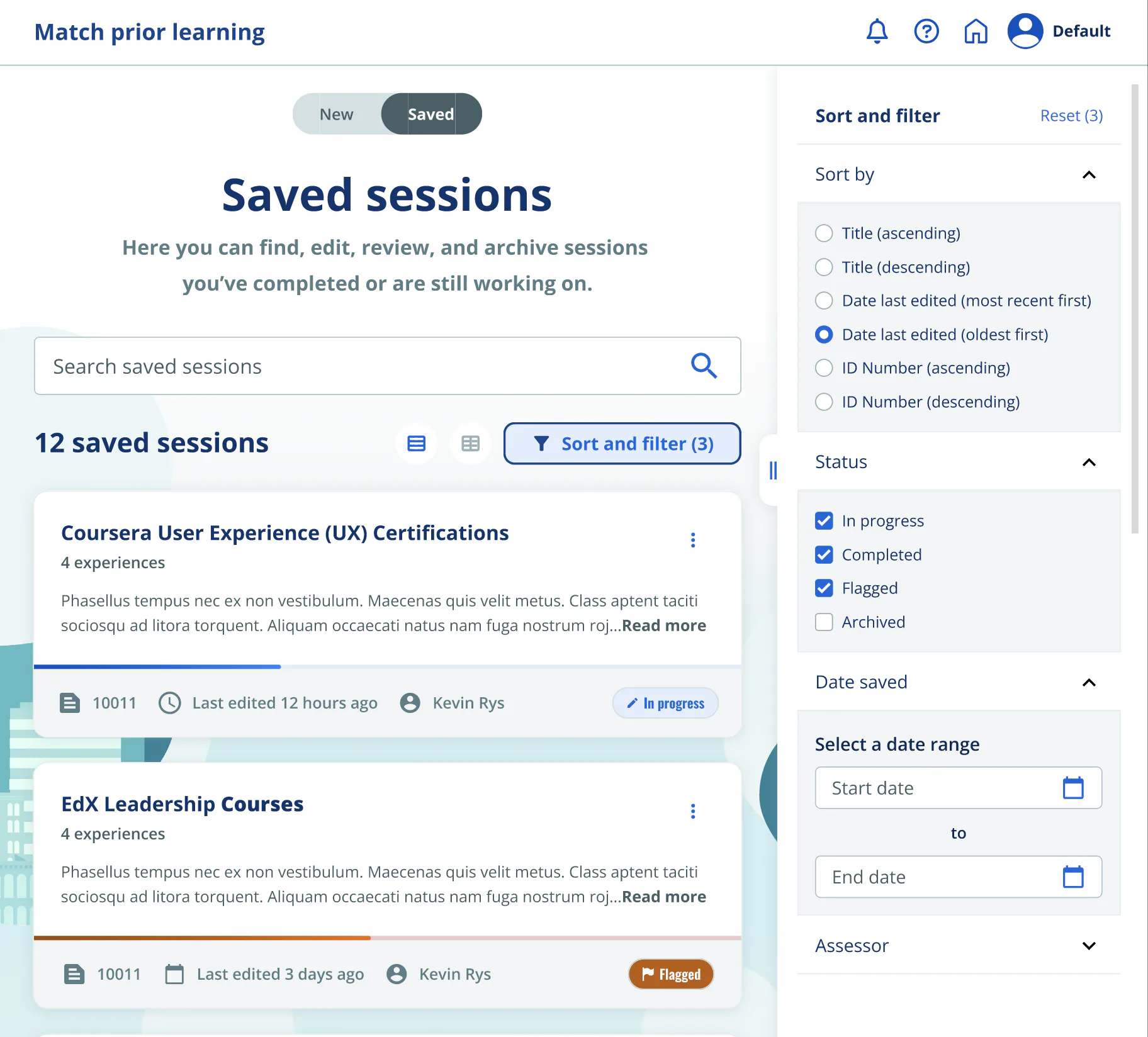Viewport: 1148px width, 1037px height.
Task: Open the Coursera card three-dot menu
Action: [x=693, y=540]
